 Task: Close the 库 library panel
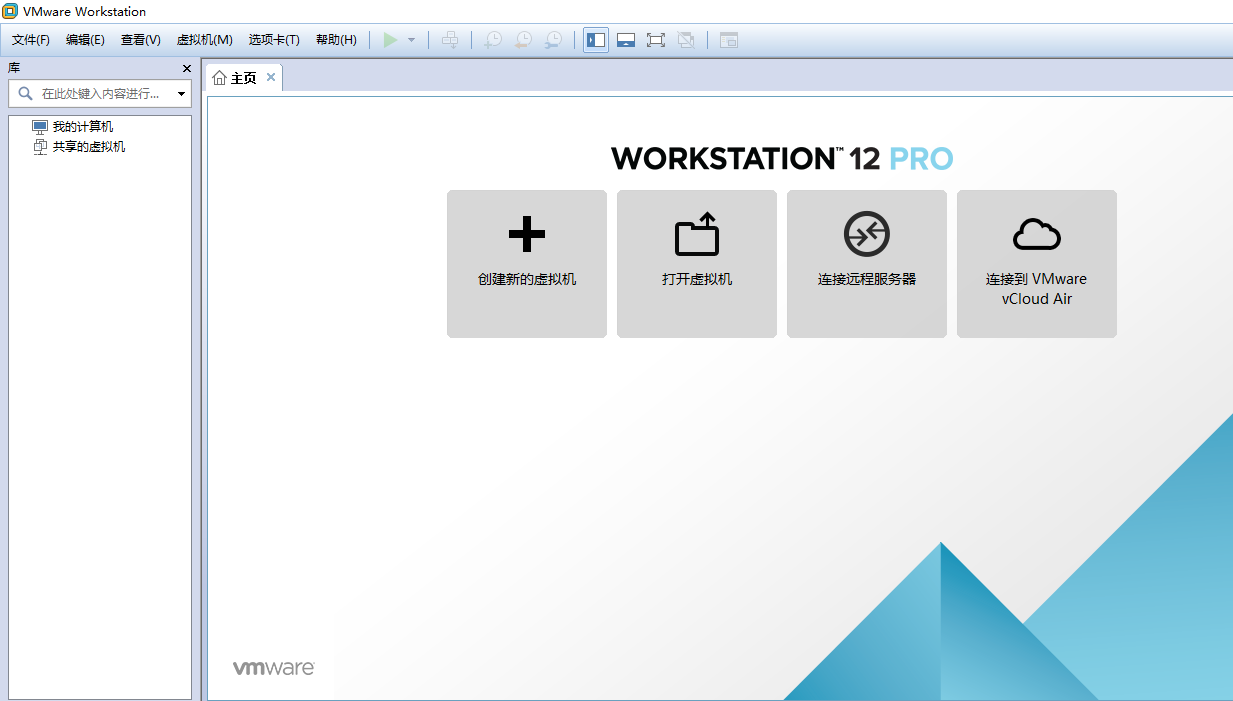[x=186, y=68]
